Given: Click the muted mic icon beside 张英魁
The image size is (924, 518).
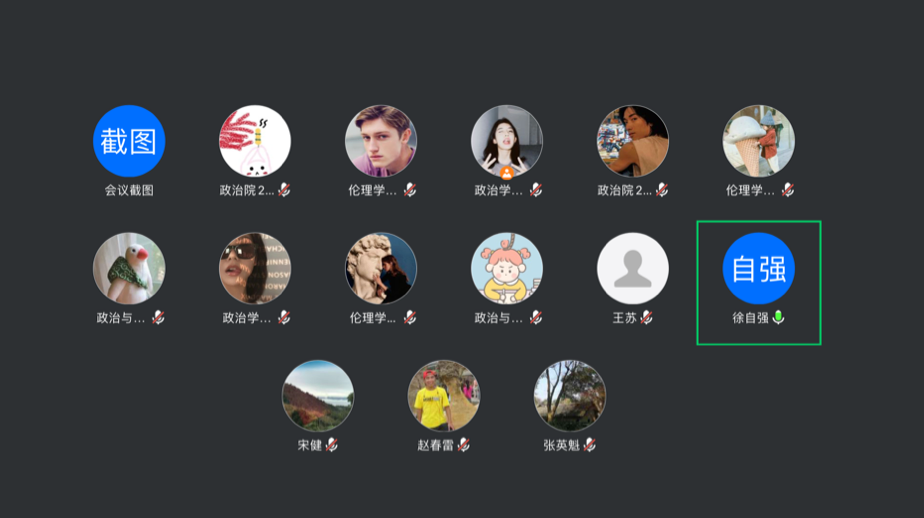Looking at the screenshot, I should click(x=589, y=445).
